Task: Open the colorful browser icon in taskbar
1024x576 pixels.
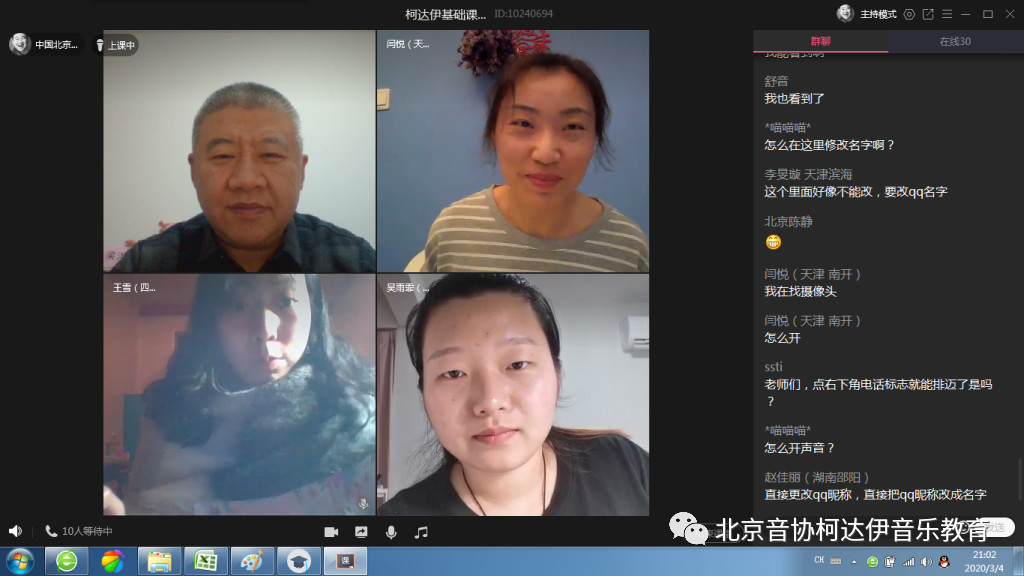Action: (112, 562)
